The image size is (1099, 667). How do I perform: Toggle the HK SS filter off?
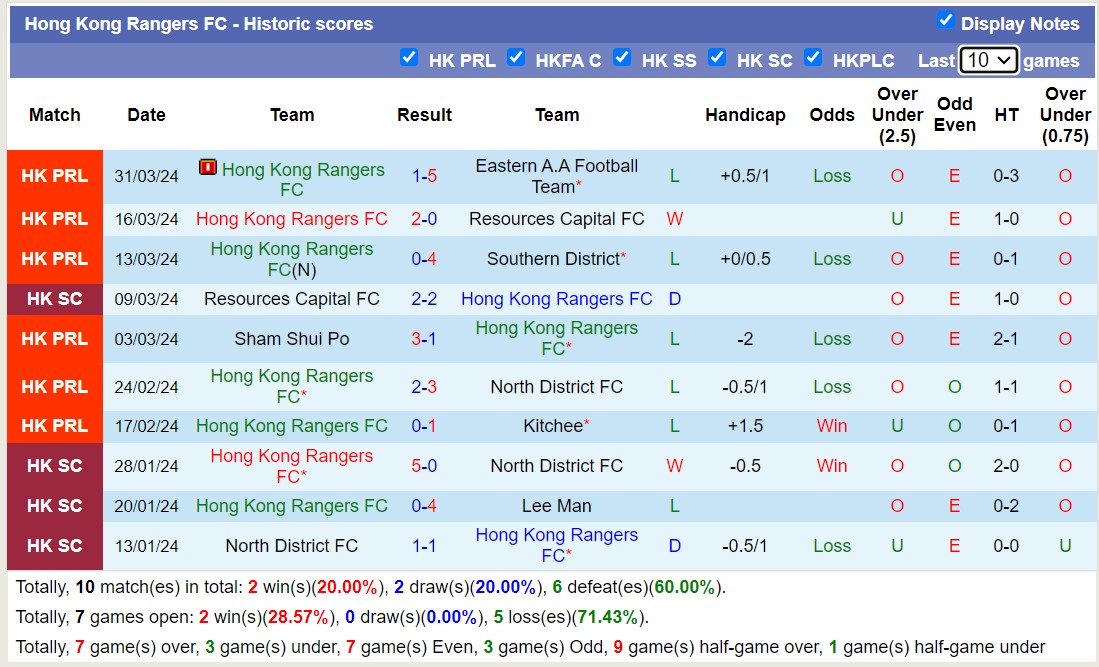(x=623, y=58)
